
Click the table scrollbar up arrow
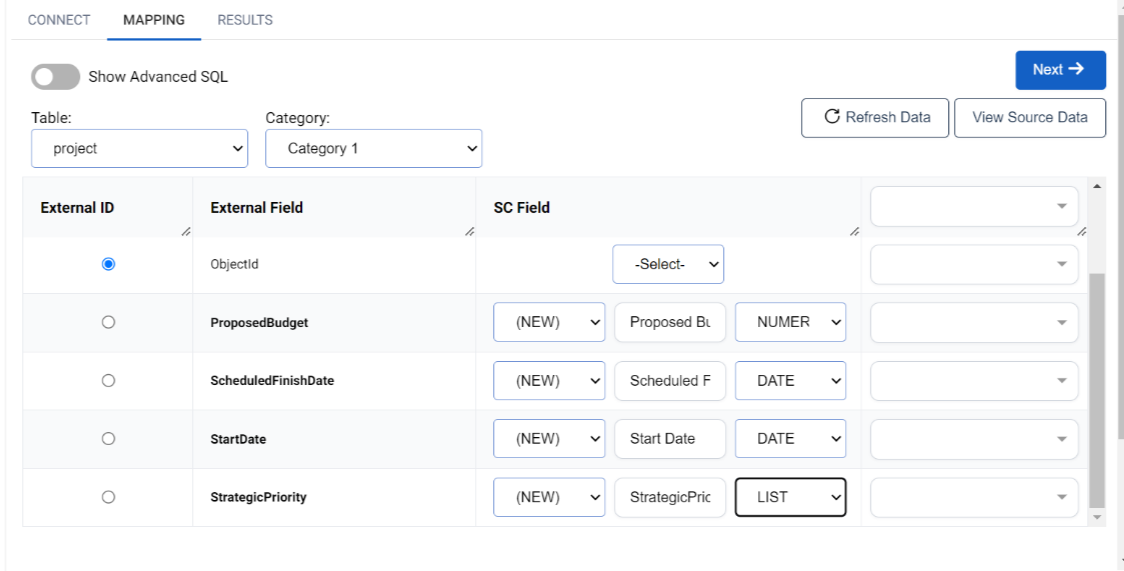click(x=1096, y=186)
